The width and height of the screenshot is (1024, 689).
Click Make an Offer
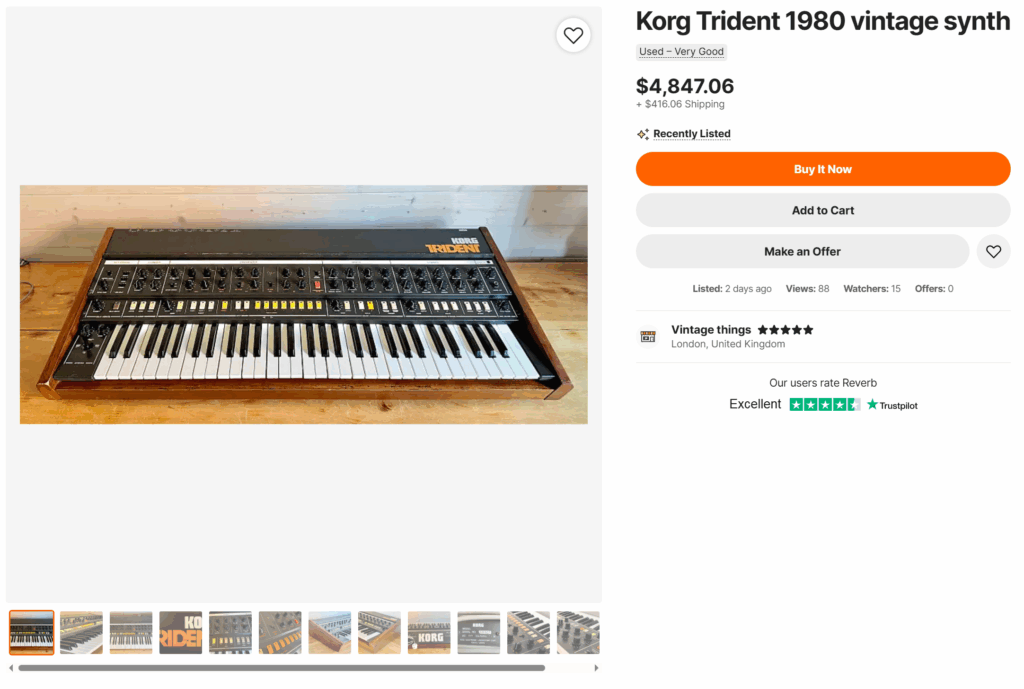(802, 252)
